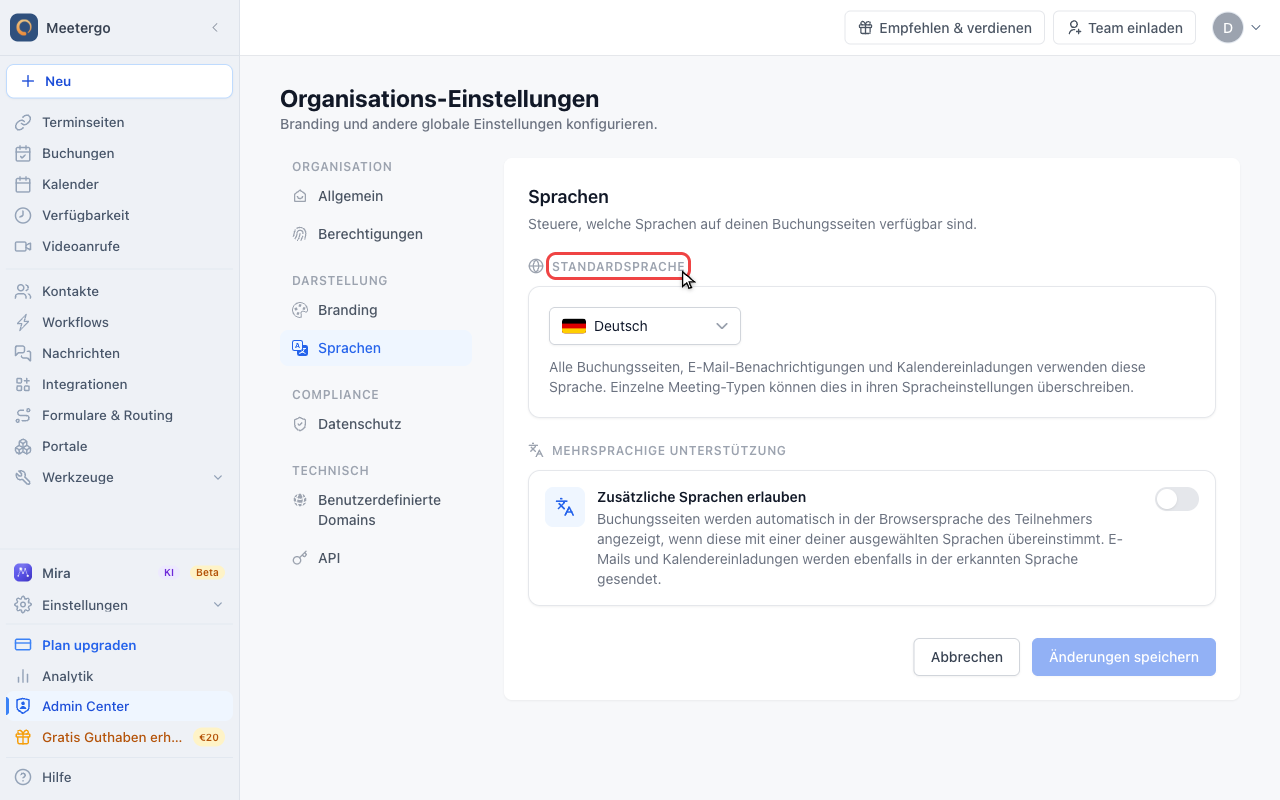Click the Kontakte people icon
Screen dimensions: 1280x800
pos(23,291)
